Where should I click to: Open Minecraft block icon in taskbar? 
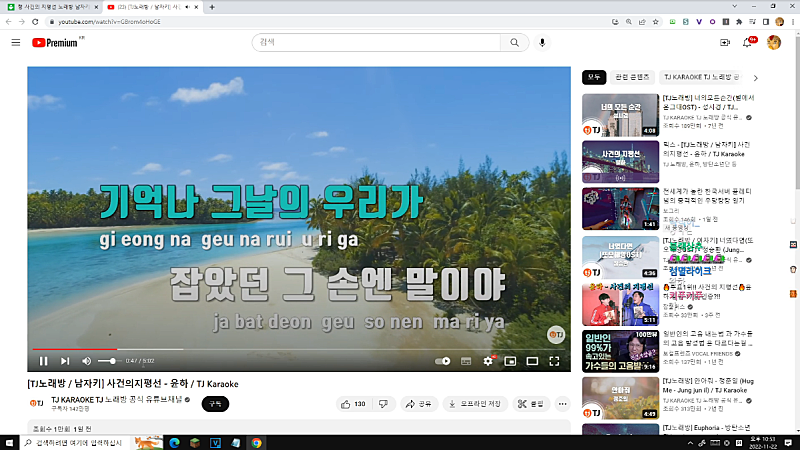coord(195,443)
